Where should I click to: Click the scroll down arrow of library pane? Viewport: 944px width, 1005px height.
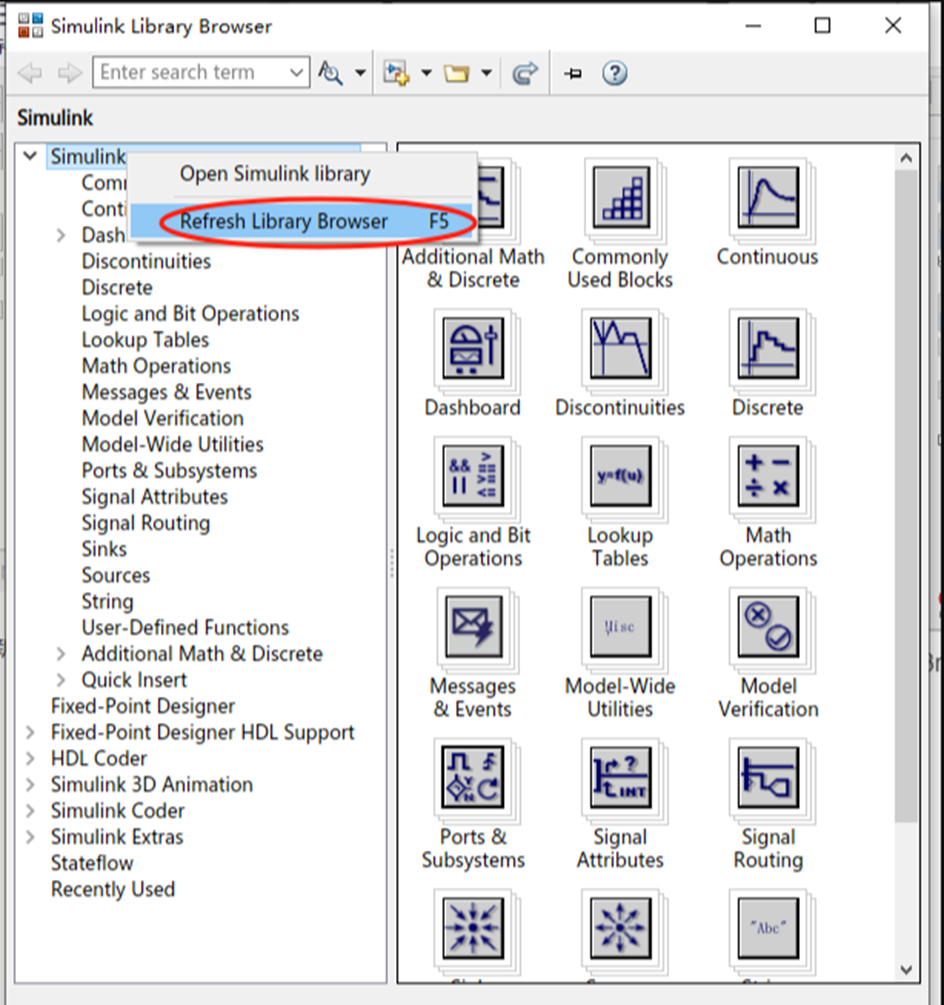[906, 970]
